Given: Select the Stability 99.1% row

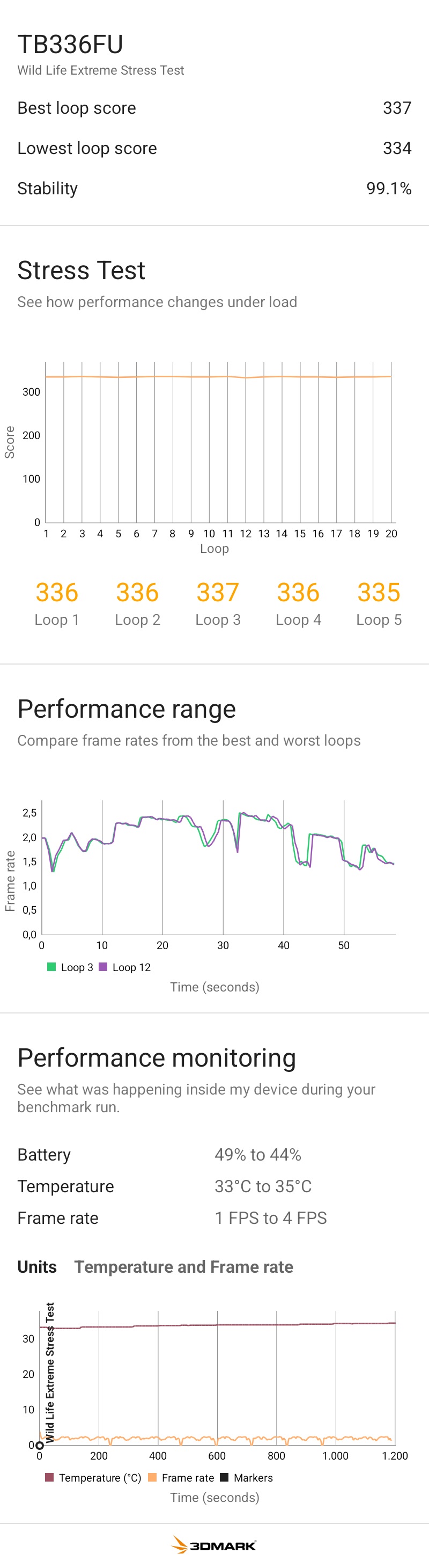Looking at the screenshot, I should (x=214, y=188).
